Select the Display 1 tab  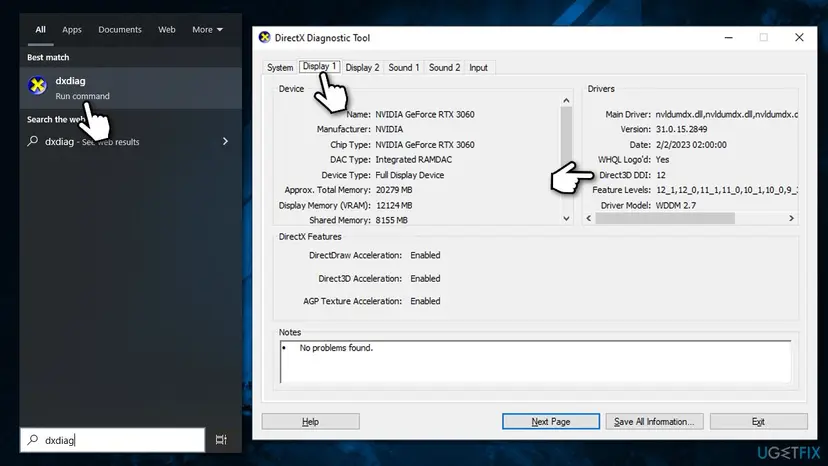[x=319, y=67]
